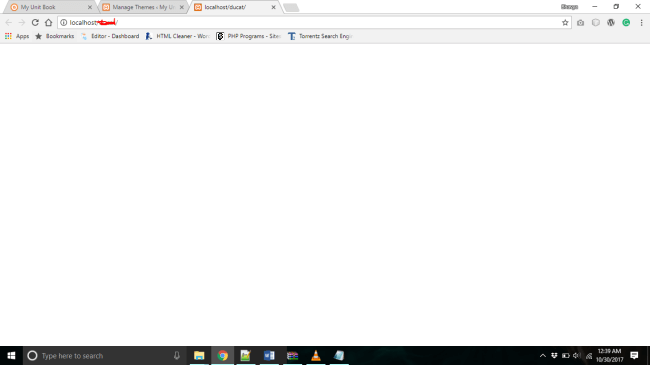
Task: Click the taskbar microphone icon
Action: pyautogui.click(x=177, y=355)
